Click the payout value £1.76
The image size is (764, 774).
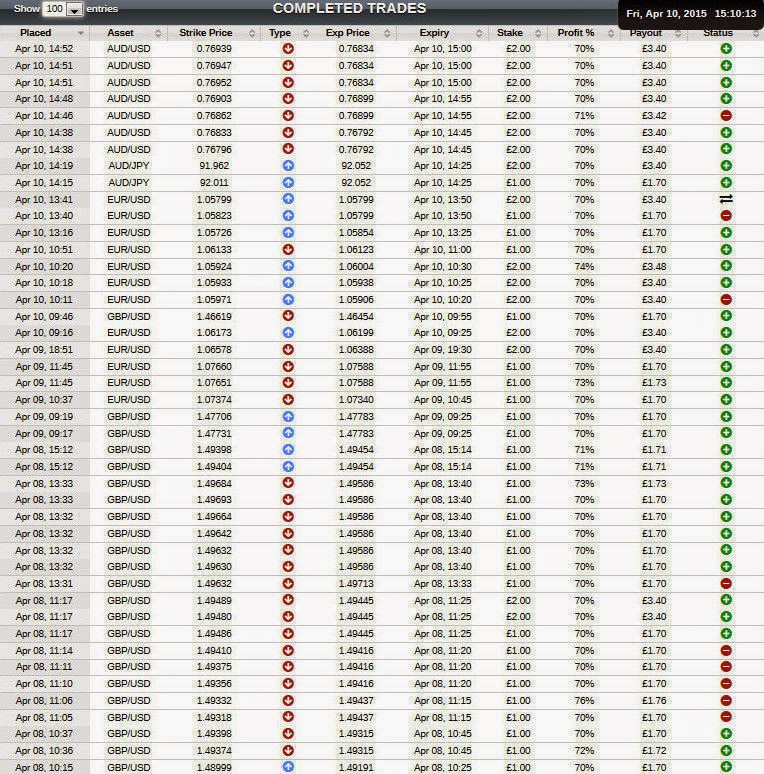(x=654, y=700)
